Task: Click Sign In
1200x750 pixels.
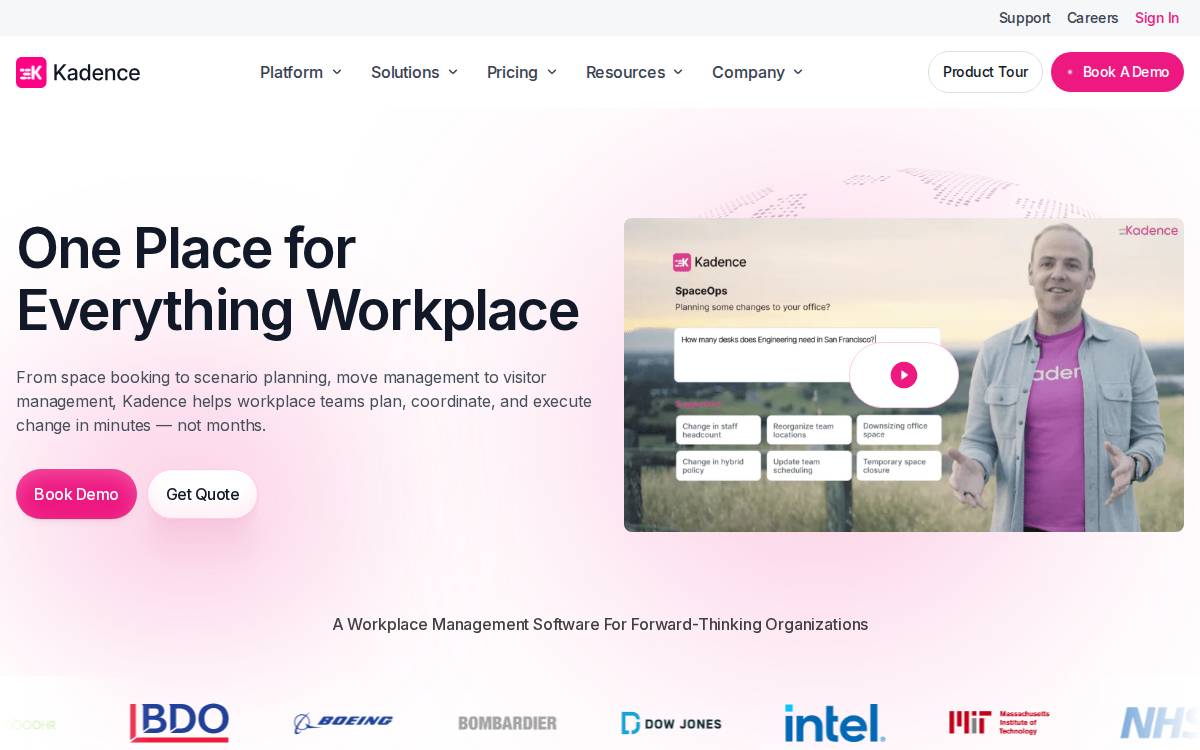Action: pyautogui.click(x=1157, y=18)
